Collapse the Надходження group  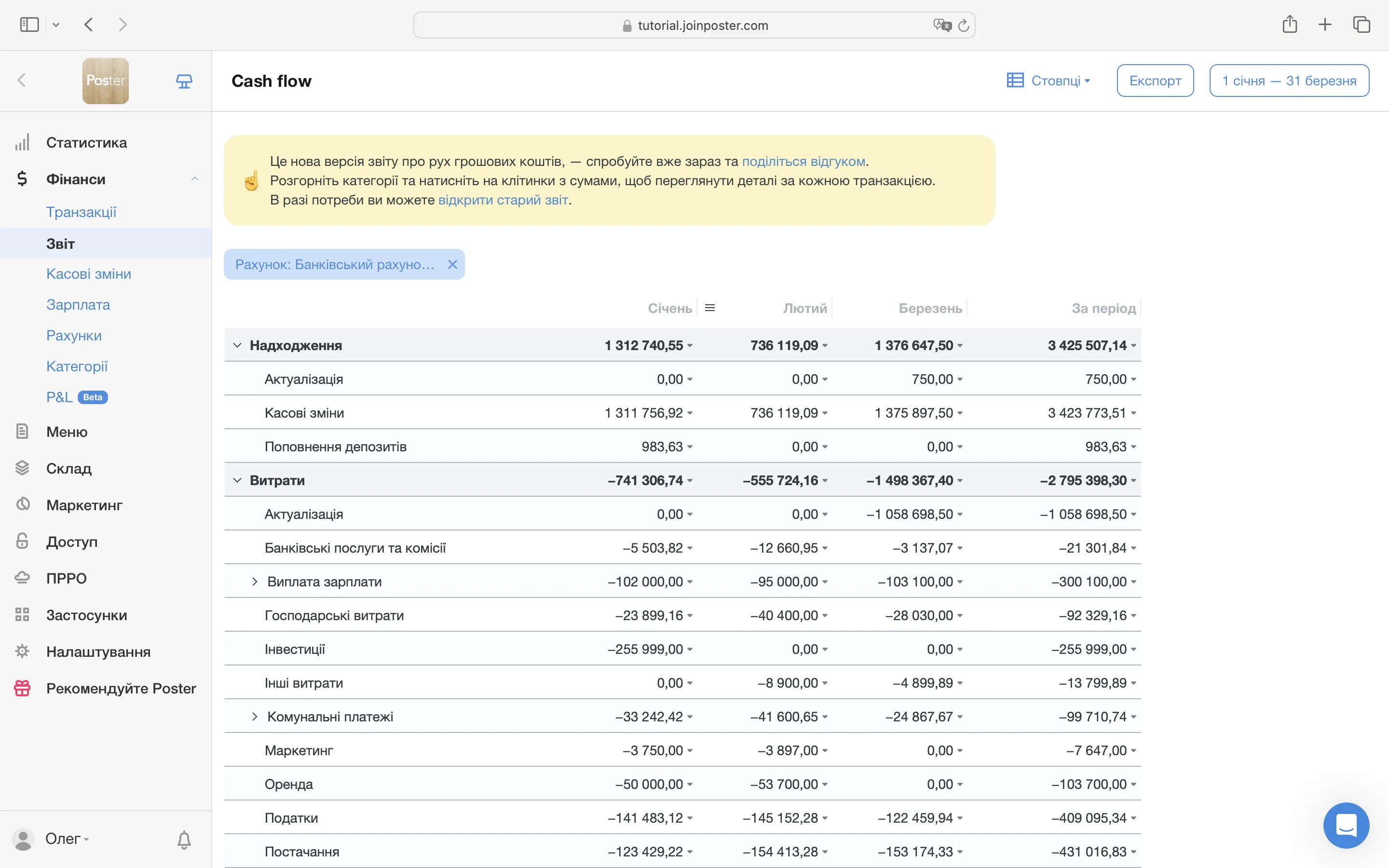pyautogui.click(x=237, y=345)
